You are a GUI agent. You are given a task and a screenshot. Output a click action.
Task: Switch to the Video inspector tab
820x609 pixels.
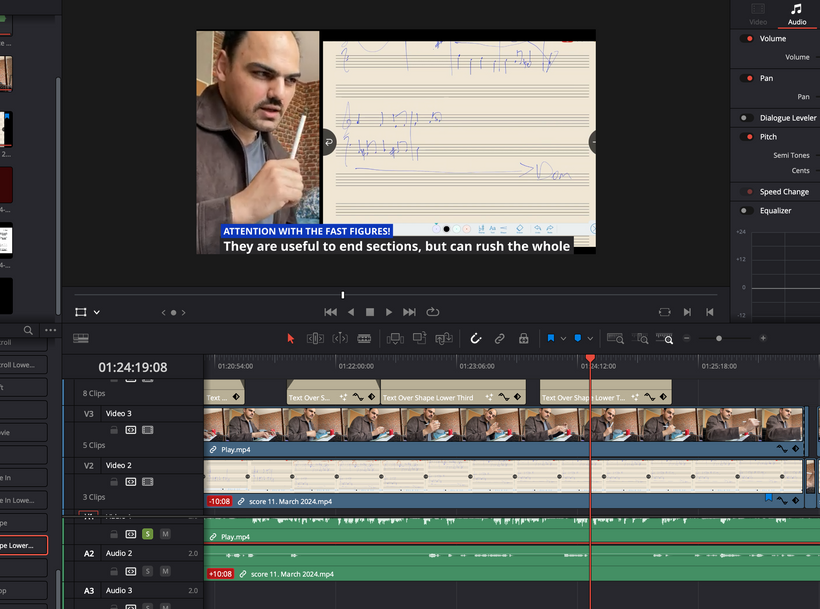[758, 14]
